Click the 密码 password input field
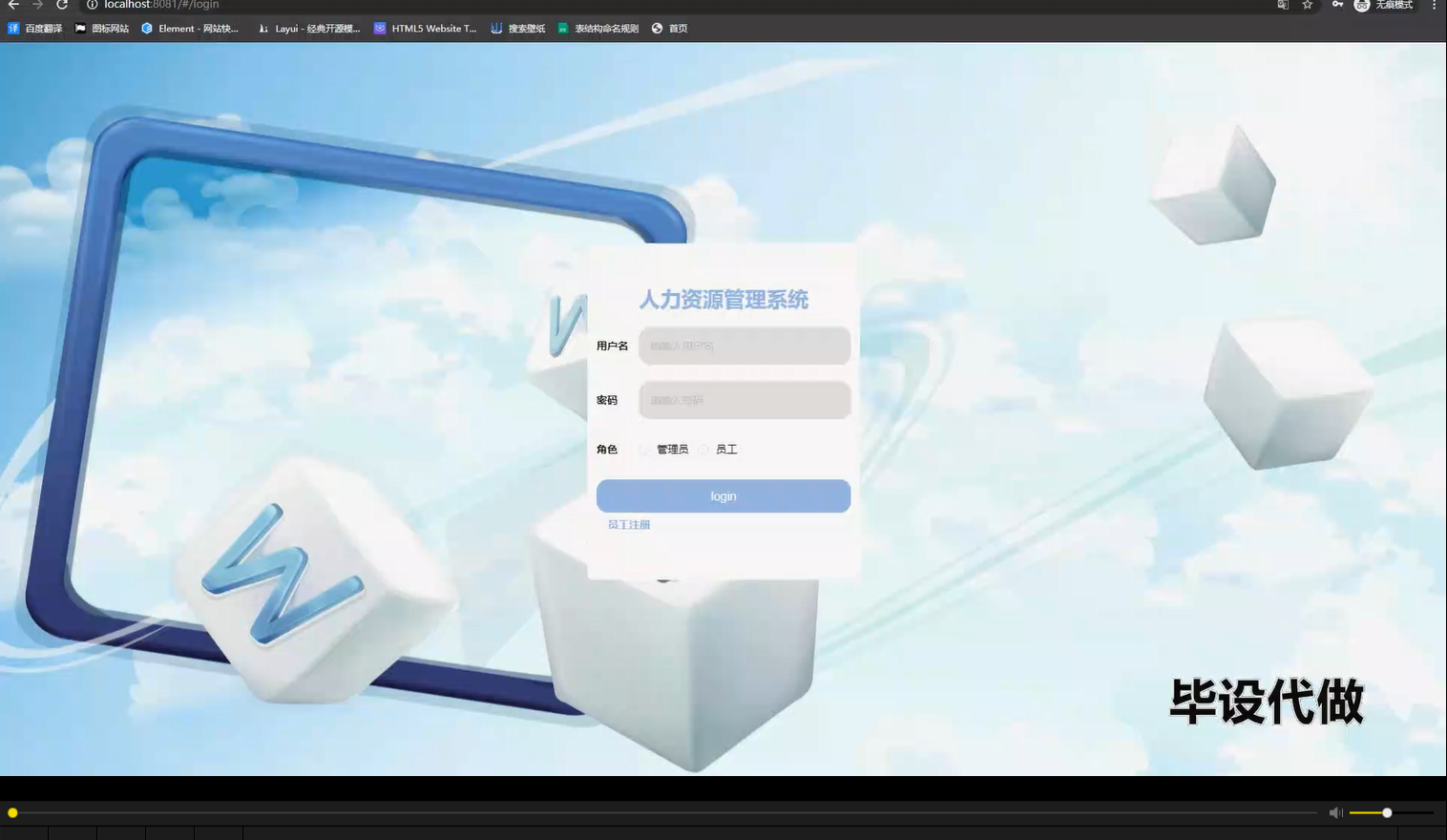 [744, 400]
